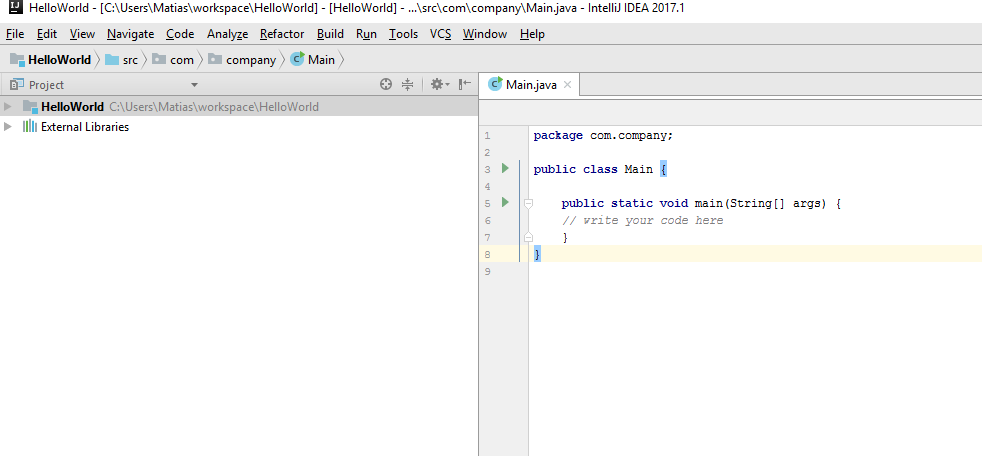Open the Edit menu
Viewport: 982px width, 456px height.
click(47, 34)
